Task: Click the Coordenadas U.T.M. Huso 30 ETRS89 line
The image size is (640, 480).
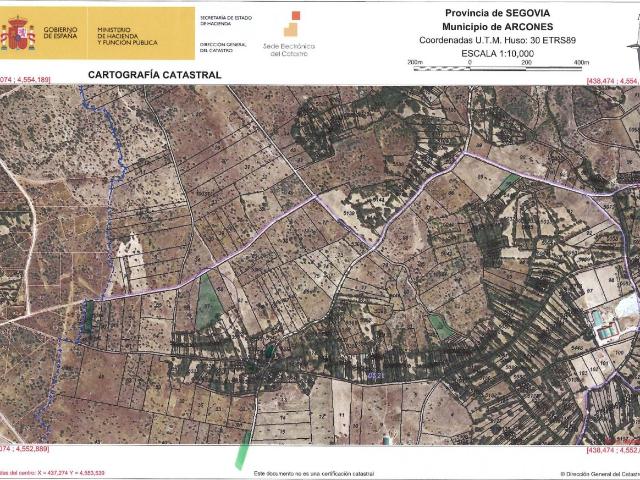Action: (474, 39)
